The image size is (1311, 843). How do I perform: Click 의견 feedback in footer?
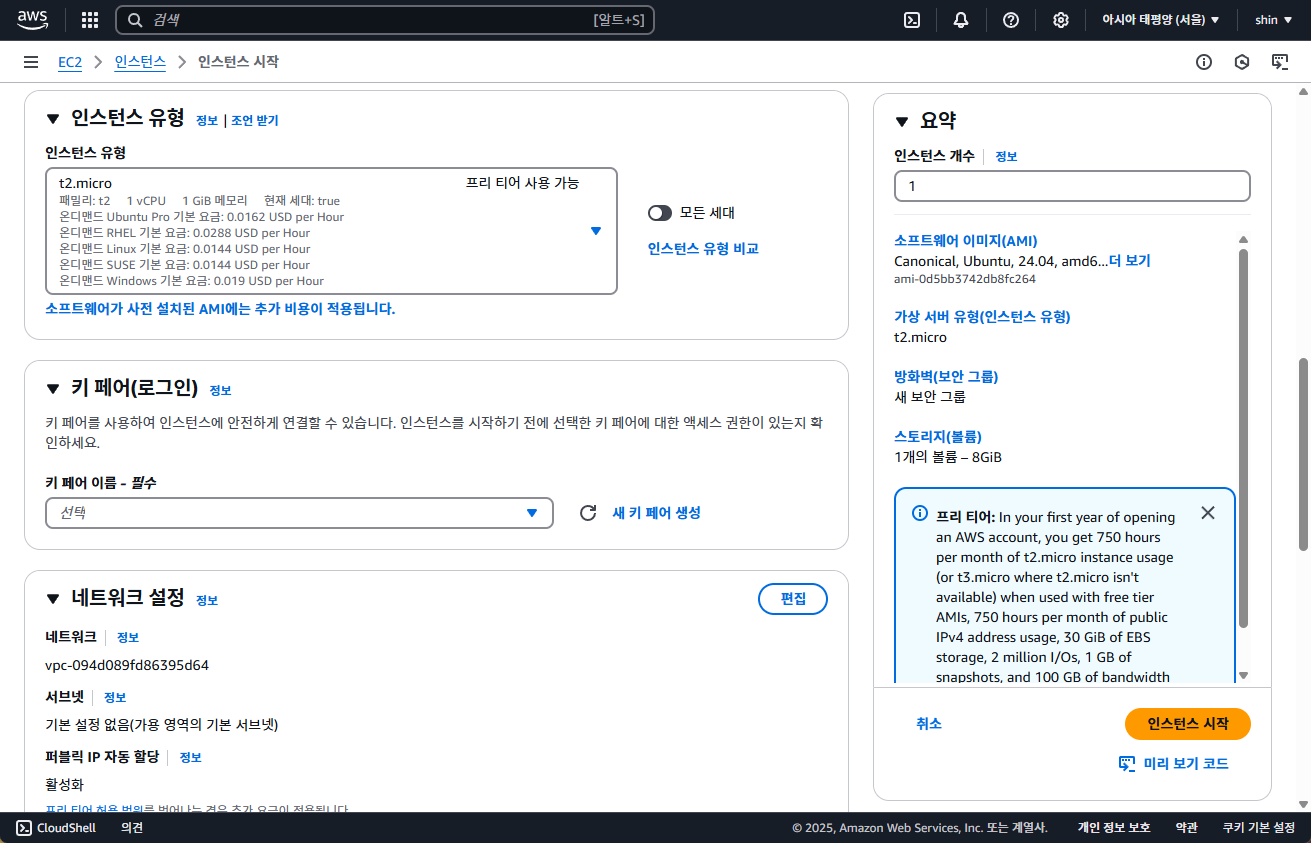coord(132,828)
